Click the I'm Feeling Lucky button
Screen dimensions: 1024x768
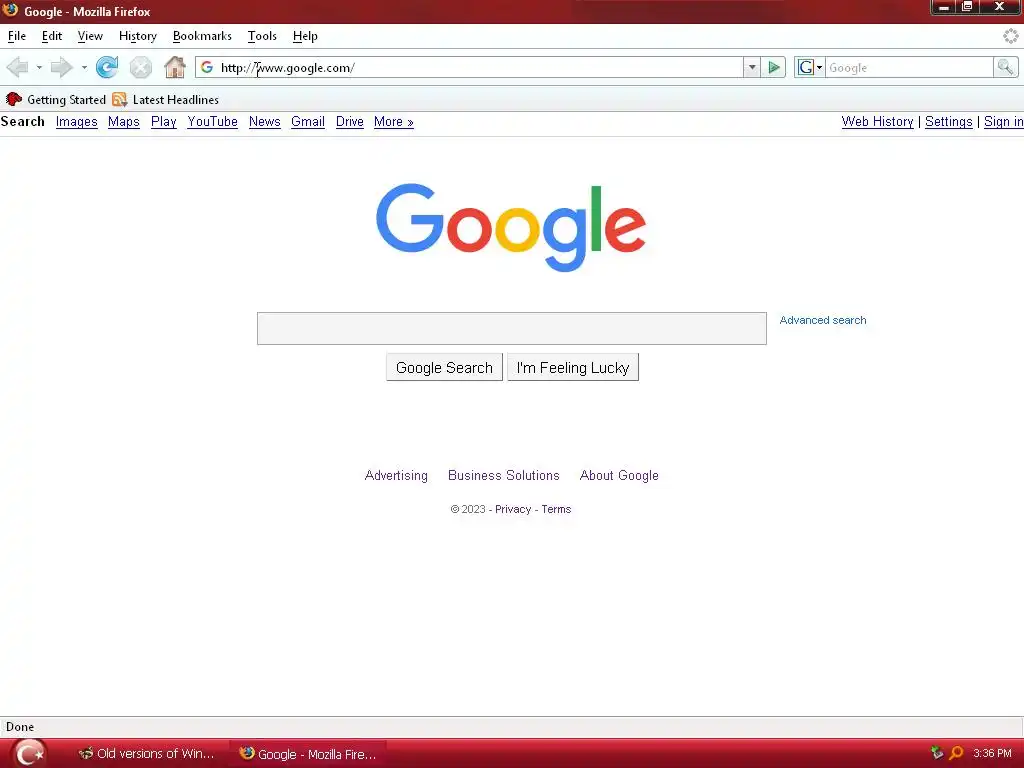click(x=573, y=367)
